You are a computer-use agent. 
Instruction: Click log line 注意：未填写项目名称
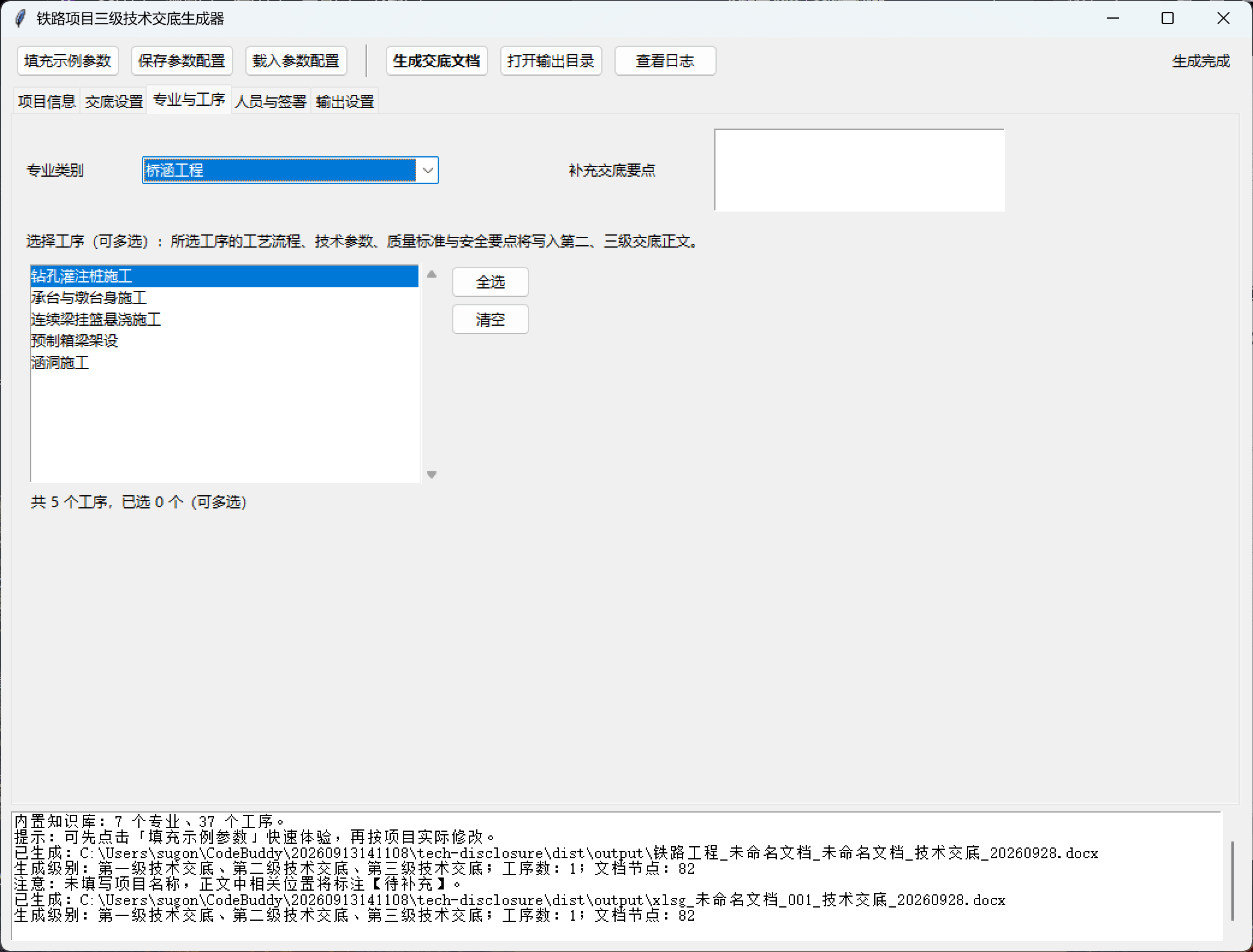point(239,883)
